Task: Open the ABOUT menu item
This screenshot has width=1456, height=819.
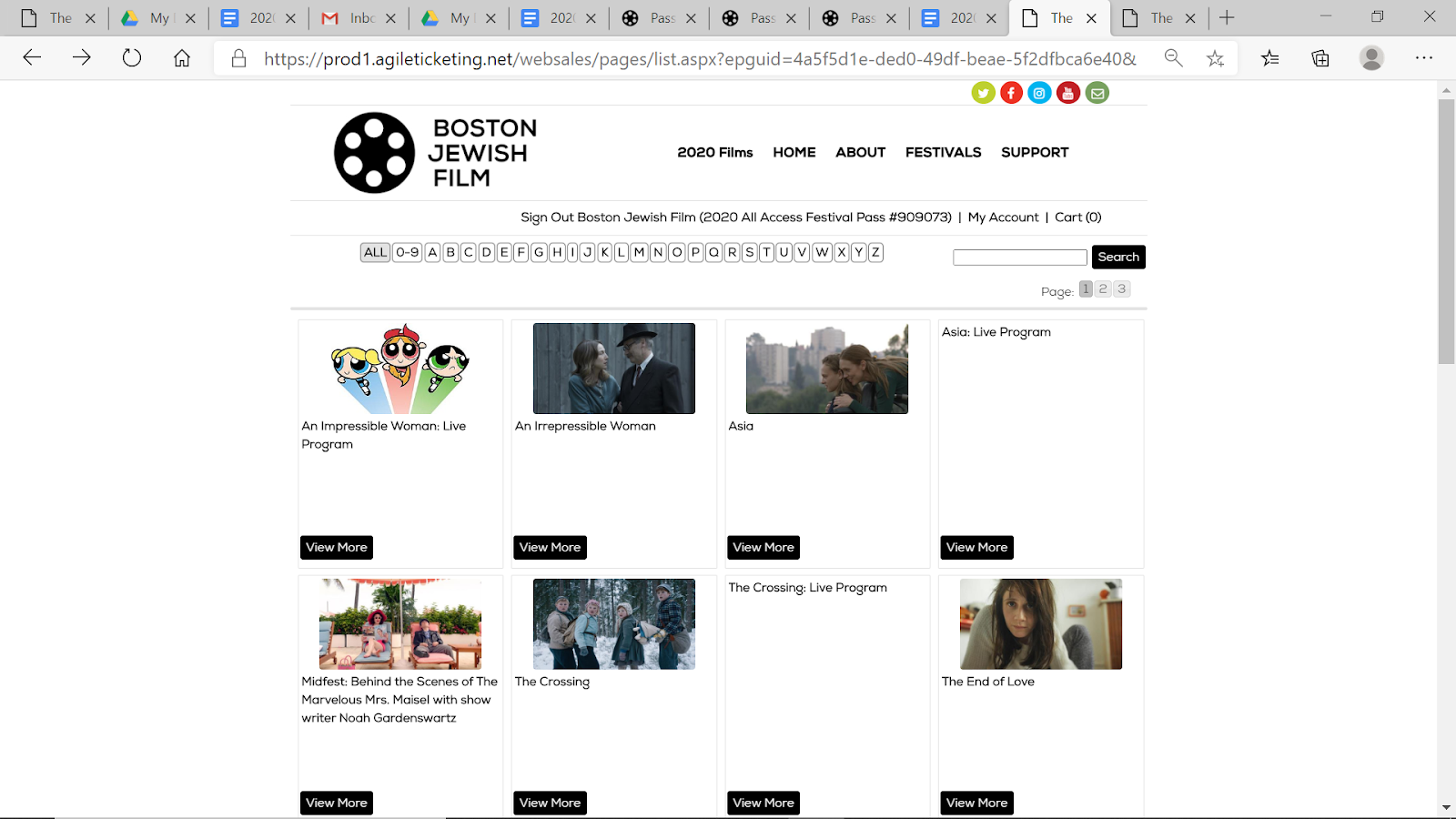Action: [x=861, y=152]
